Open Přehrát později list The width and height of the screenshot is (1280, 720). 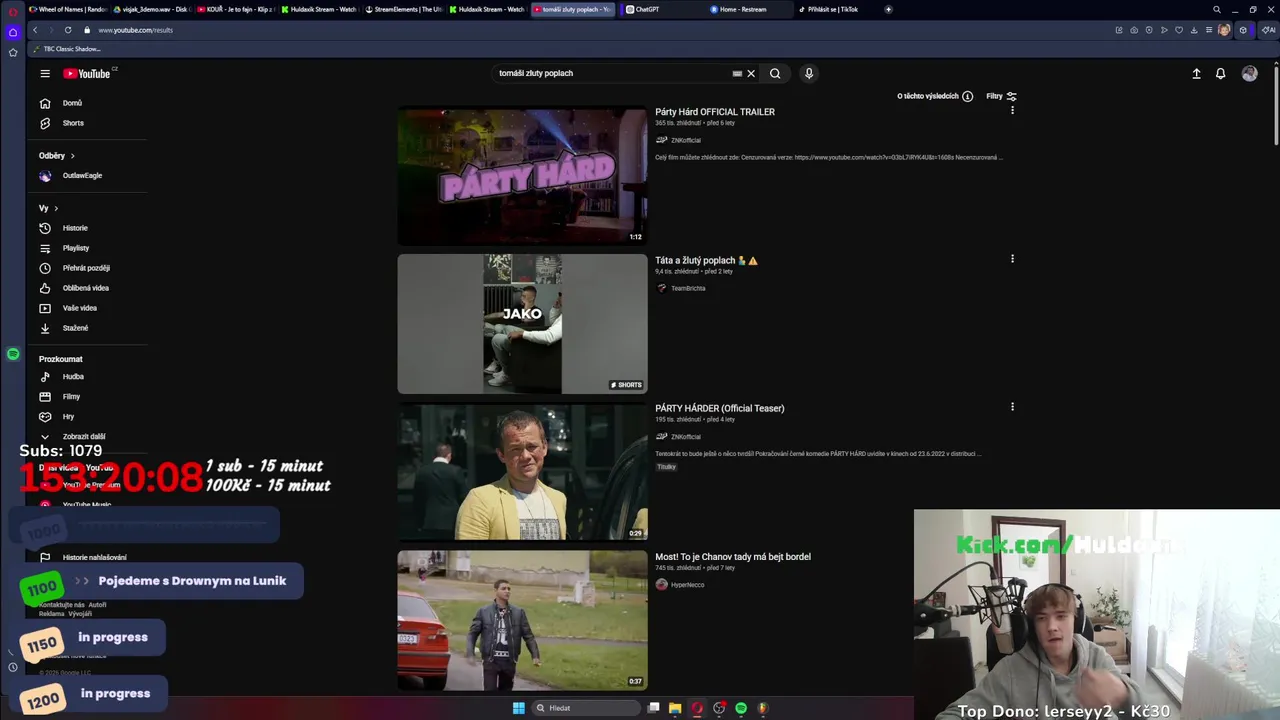(x=88, y=268)
